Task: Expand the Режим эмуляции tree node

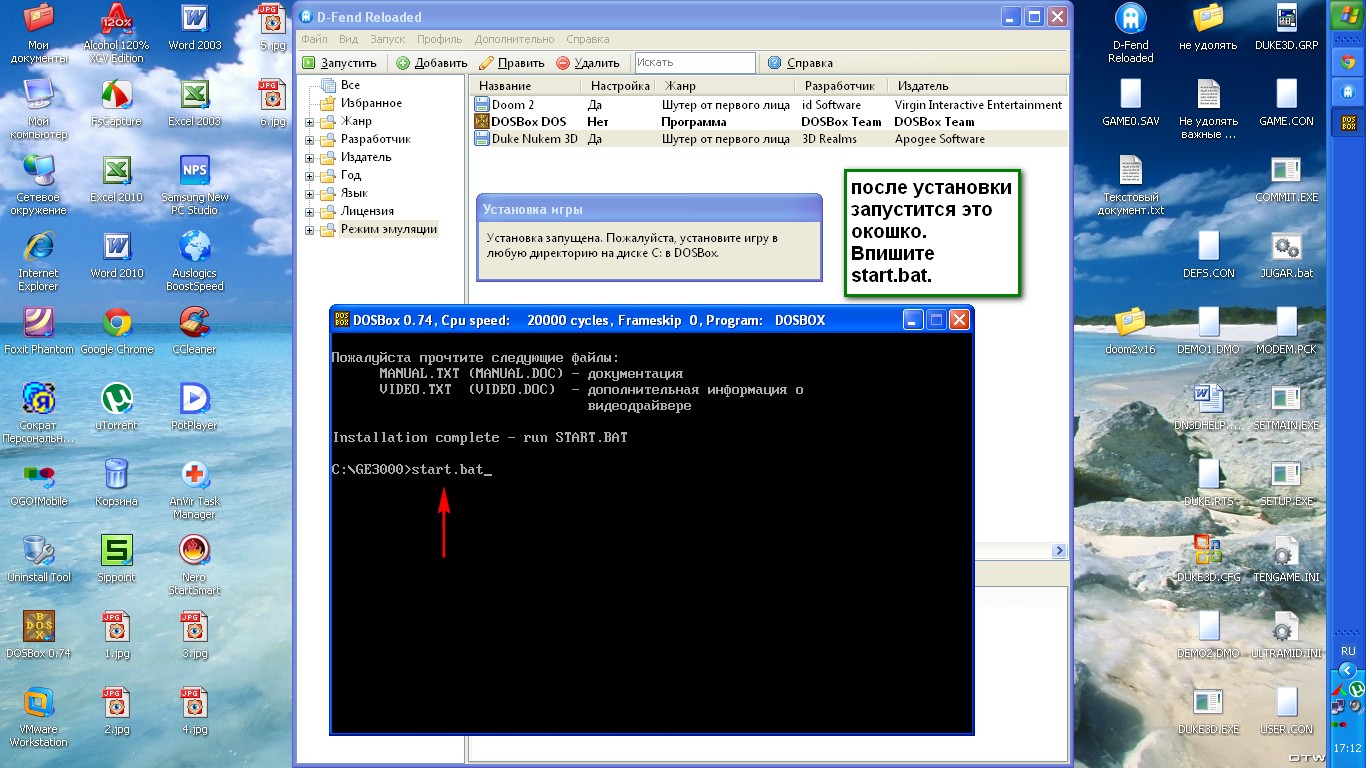Action: [x=310, y=230]
